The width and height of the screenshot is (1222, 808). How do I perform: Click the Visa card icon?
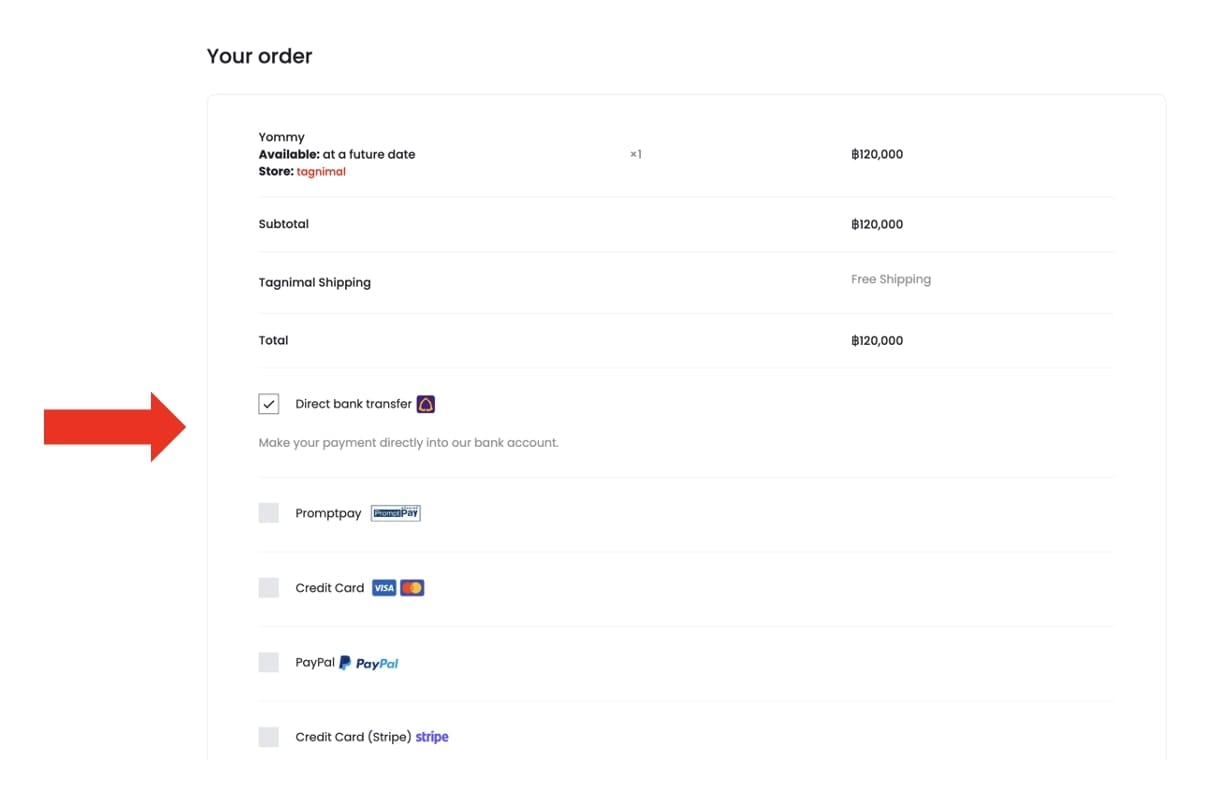tap(384, 588)
